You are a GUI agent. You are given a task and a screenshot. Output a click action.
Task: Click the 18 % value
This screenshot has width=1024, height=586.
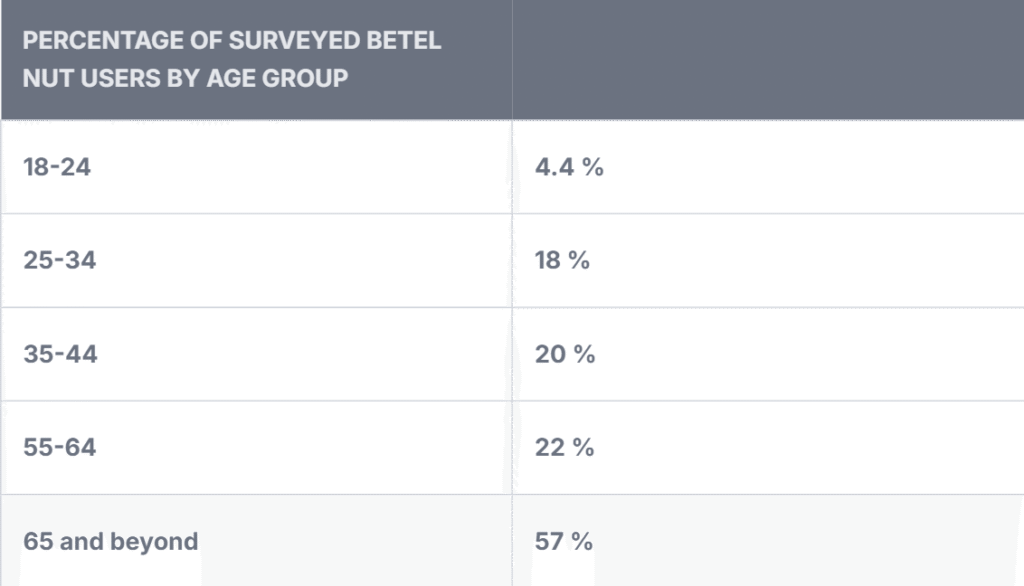tap(562, 260)
